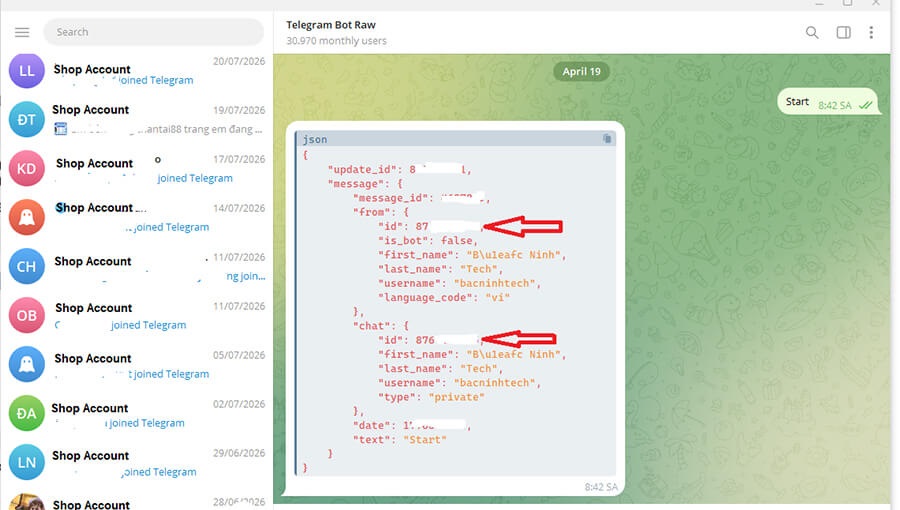Click the 30.970 monthly users subtitle
Screen dimensions: 900x510
336,41
